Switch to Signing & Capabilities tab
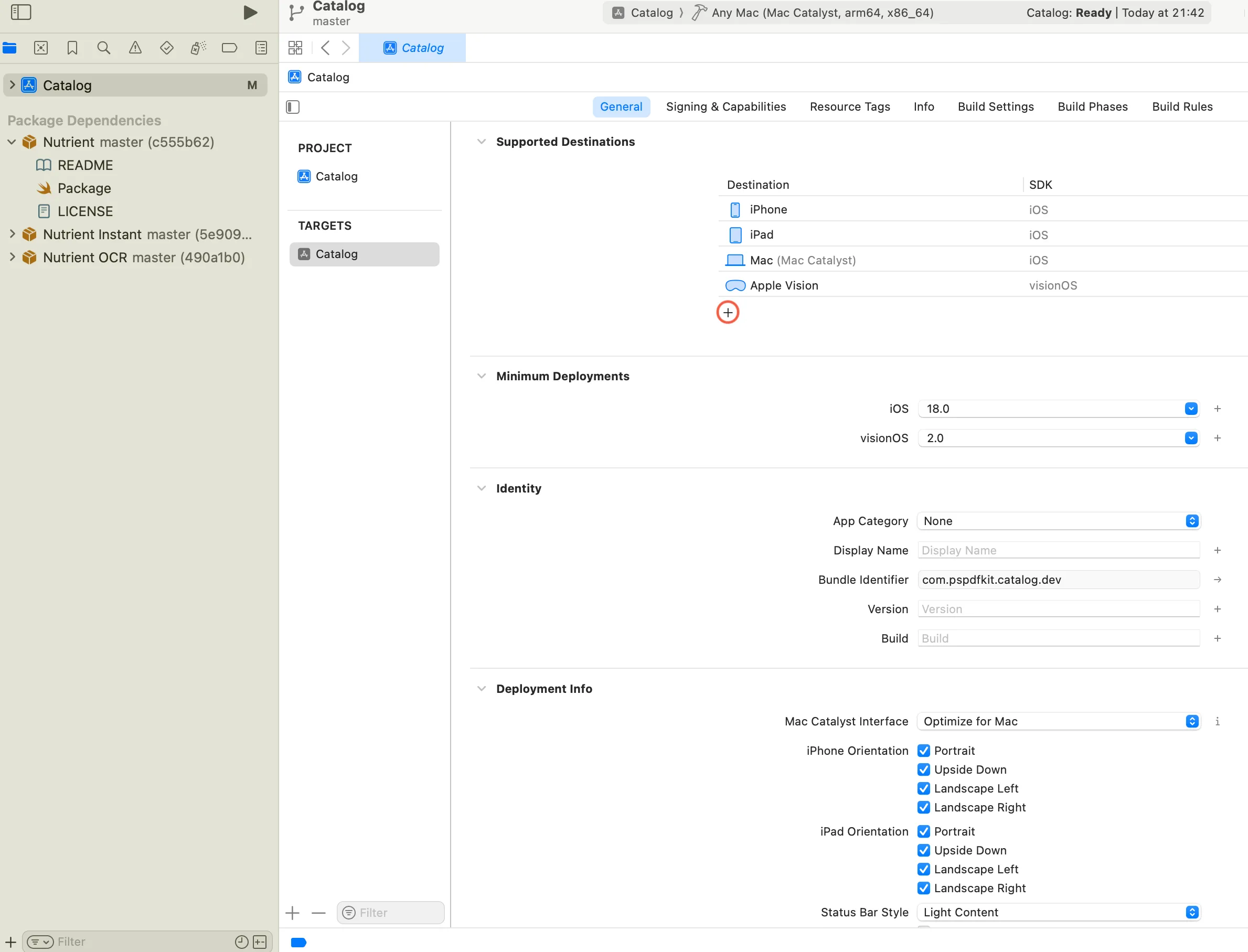 (x=726, y=106)
